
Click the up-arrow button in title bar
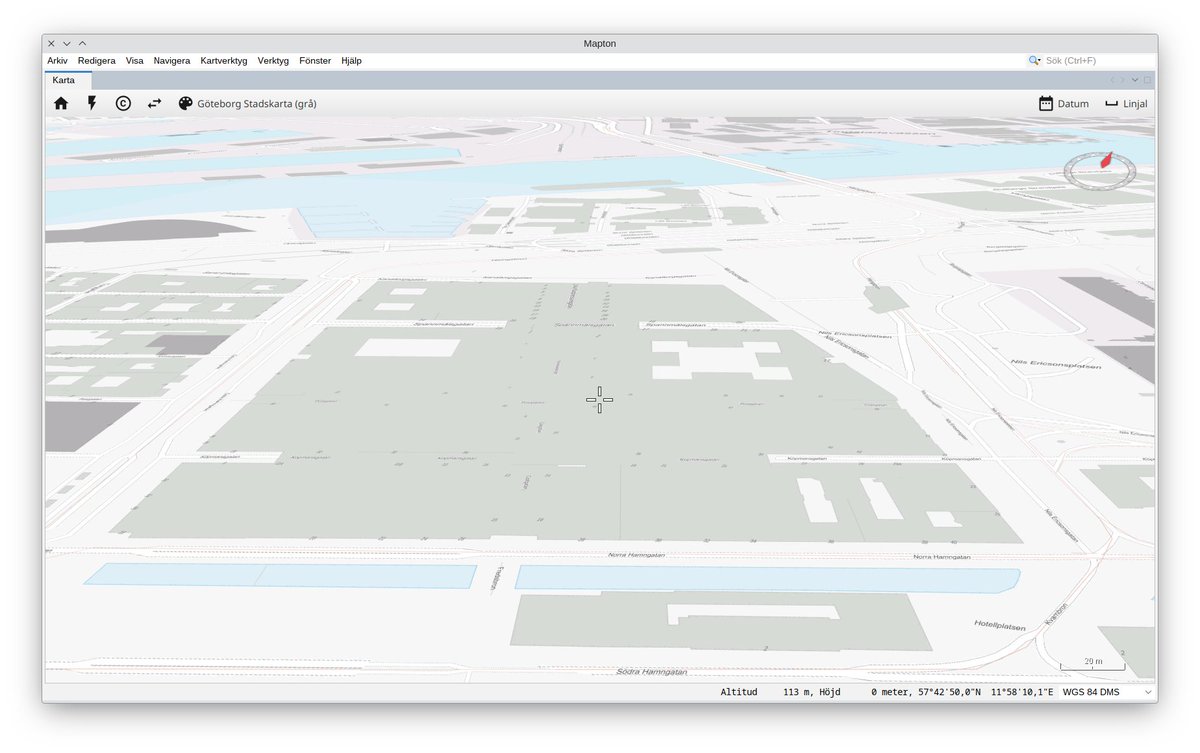click(x=82, y=43)
